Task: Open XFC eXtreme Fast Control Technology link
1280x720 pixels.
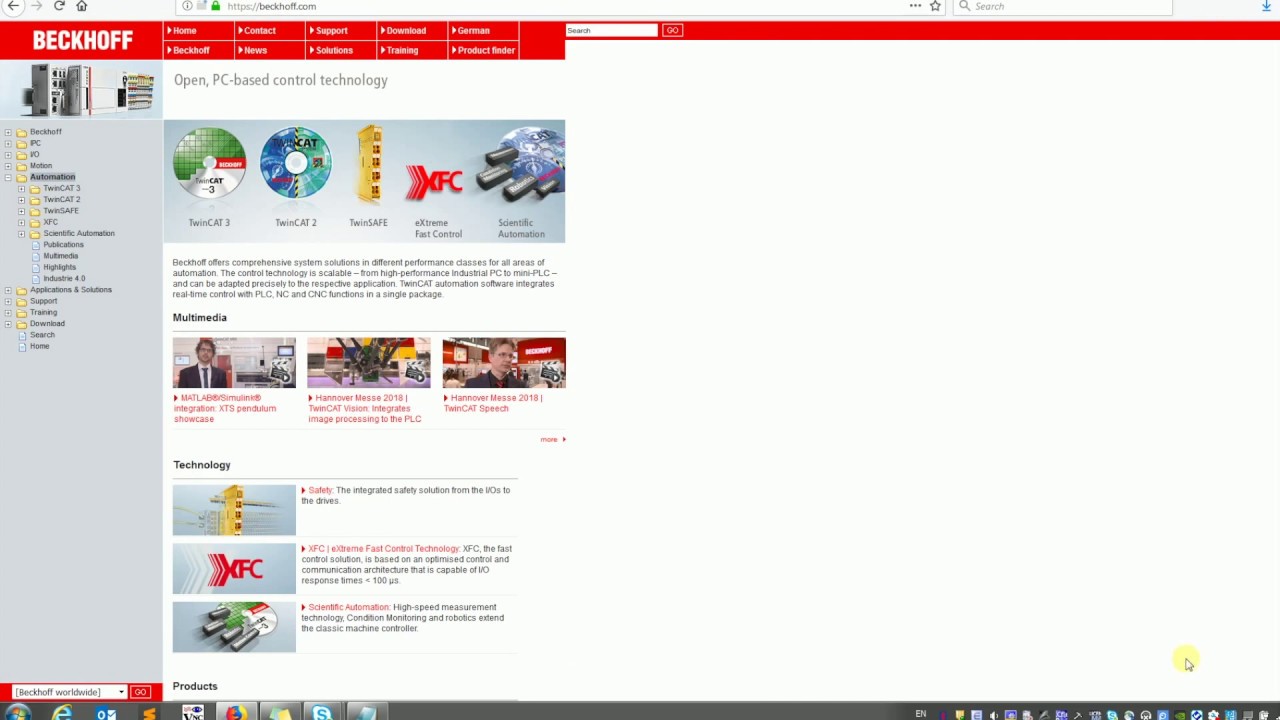Action: click(383, 548)
